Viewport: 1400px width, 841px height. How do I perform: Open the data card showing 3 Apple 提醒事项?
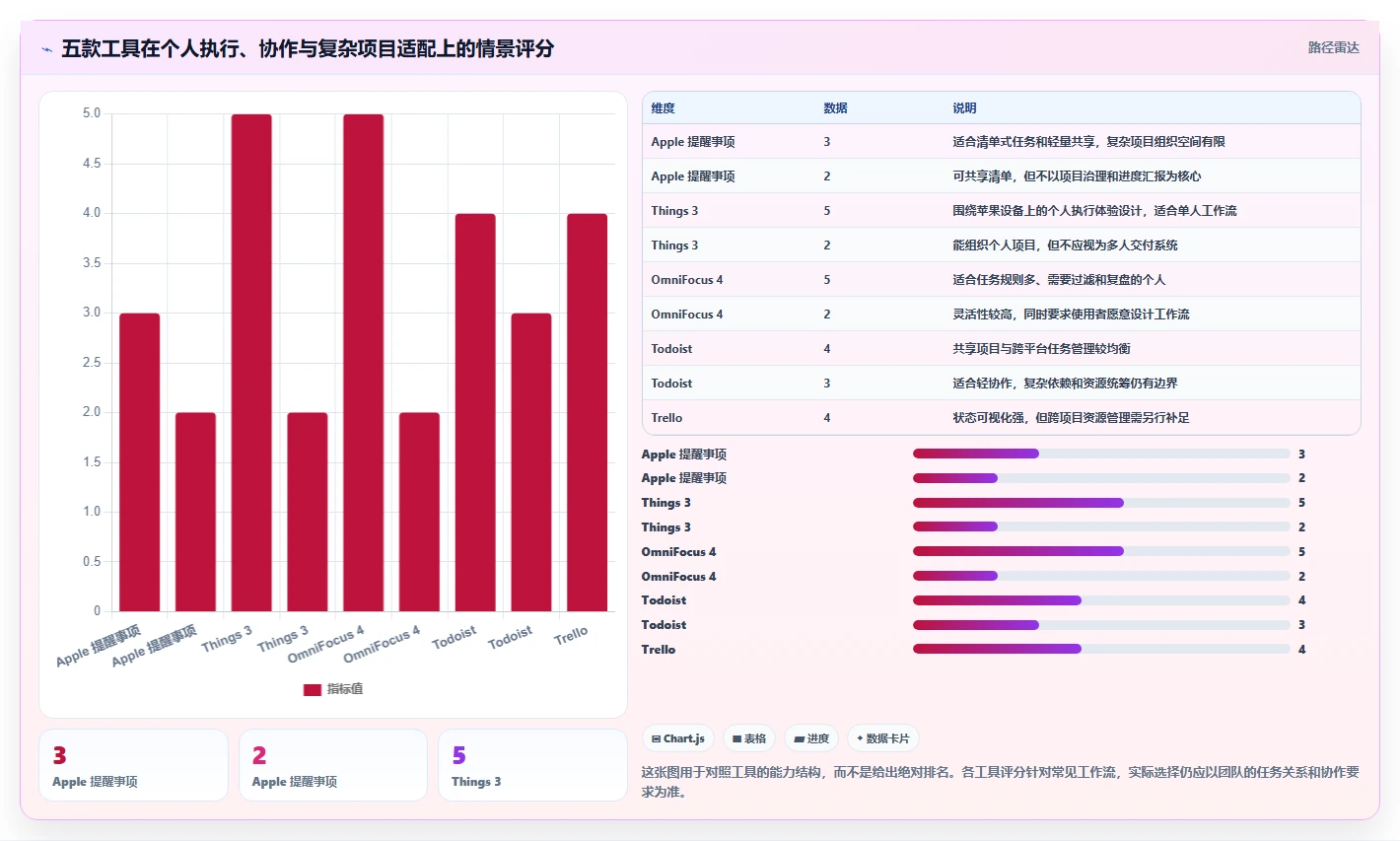click(x=133, y=765)
